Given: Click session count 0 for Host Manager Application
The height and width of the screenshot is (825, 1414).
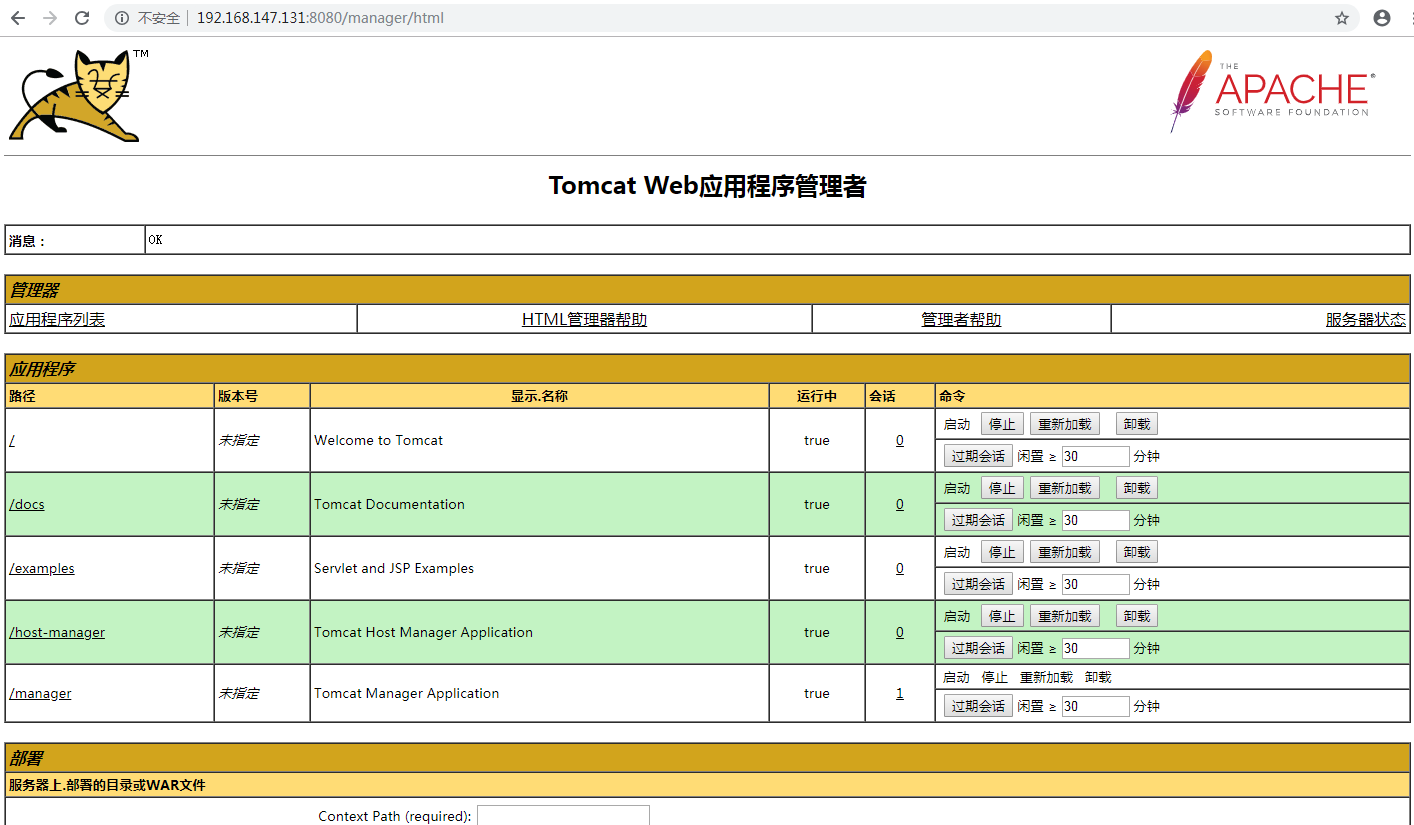Looking at the screenshot, I should click(x=900, y=632).
